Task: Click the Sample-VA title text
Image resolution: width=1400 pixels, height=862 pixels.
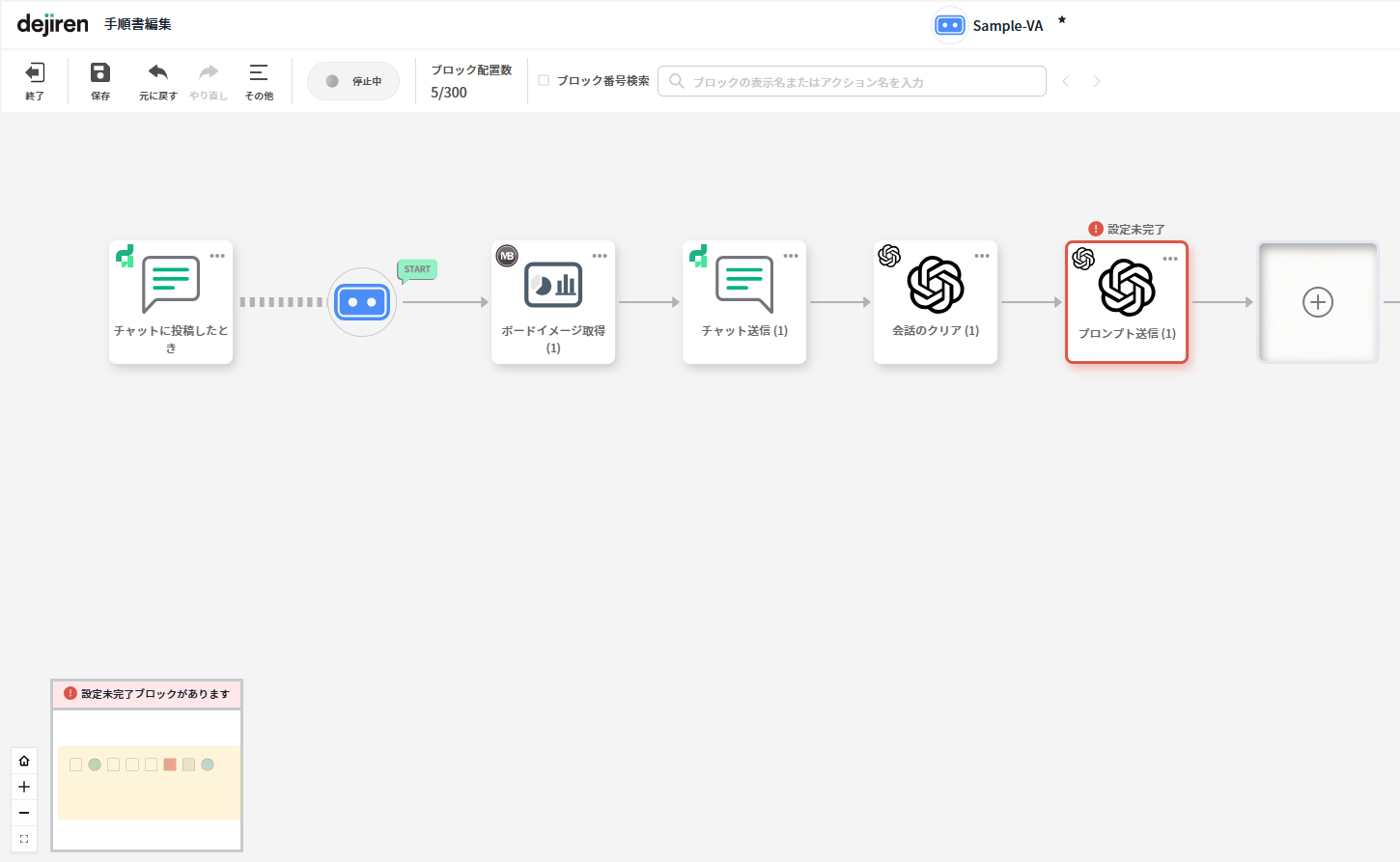Action: click(x=1008, y=26)
